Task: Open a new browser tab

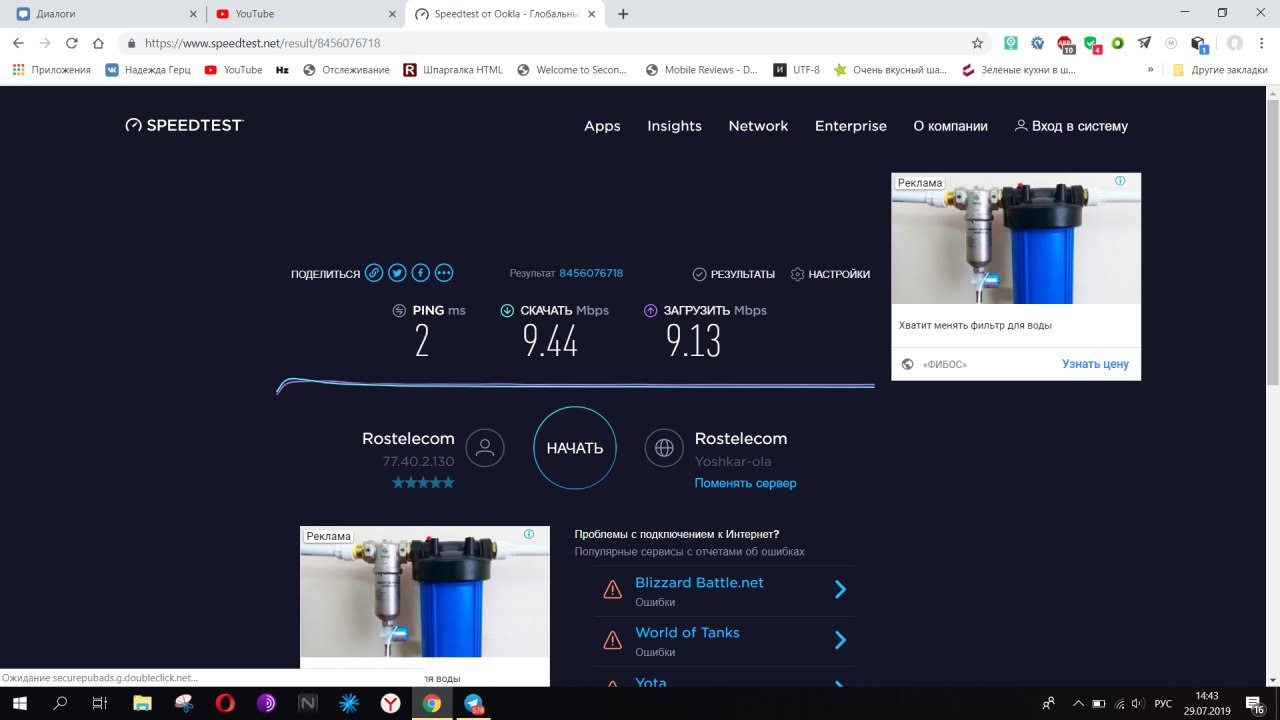Action: [x=623, y=14]
